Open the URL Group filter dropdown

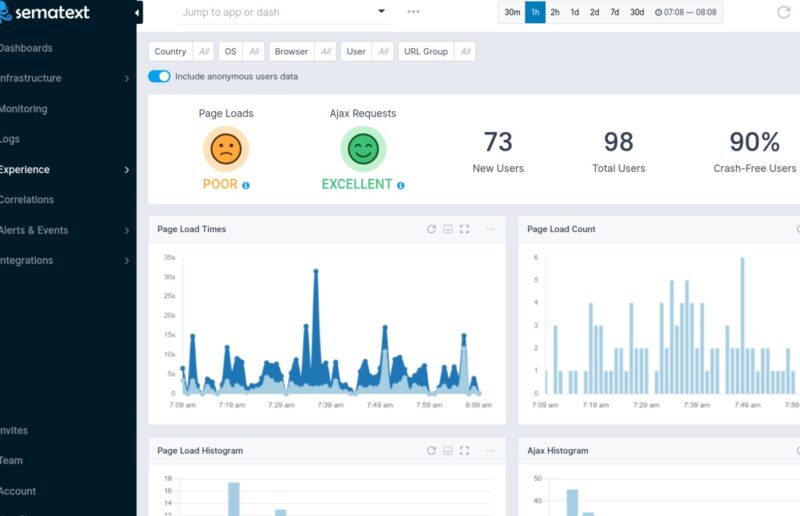[x=437, y=52]
